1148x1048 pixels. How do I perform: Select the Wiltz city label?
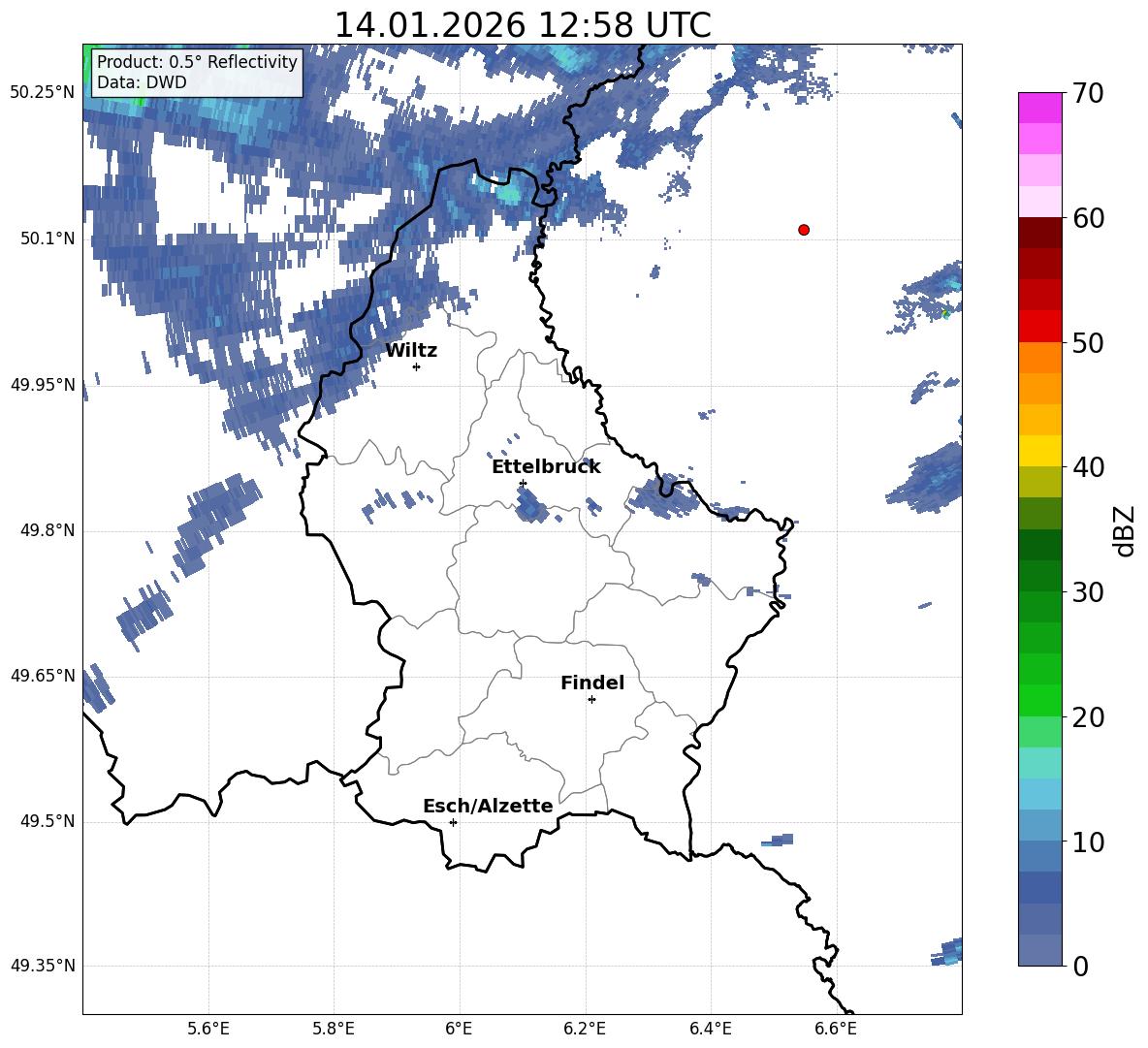411,351
